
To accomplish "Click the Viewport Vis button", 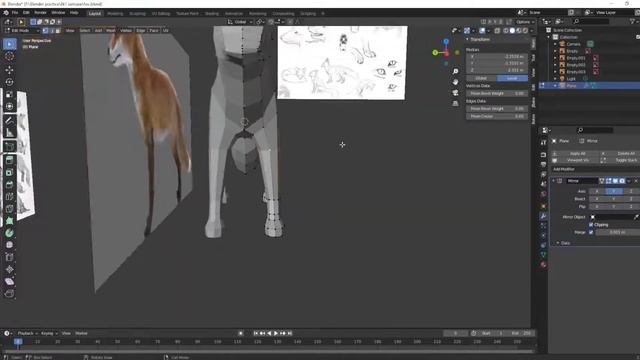I will click(x=575, y=160).
